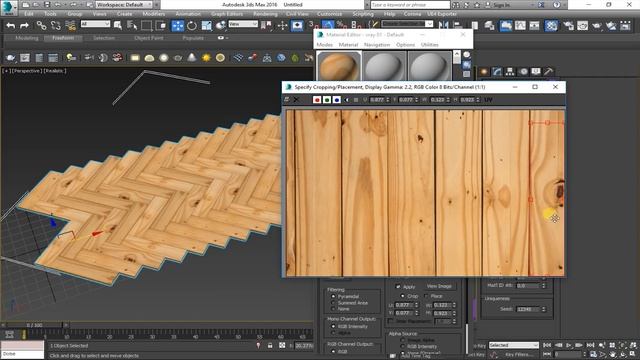The width and height of the screenshot is (640, 360).
Task: Open the Named Selection Sets dropdown
Action: point(407,24)
